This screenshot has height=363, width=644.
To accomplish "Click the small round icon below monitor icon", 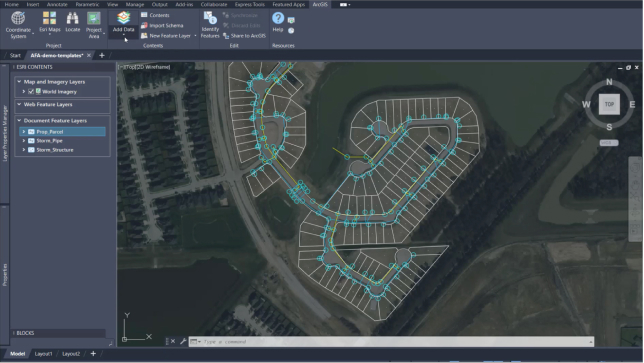I will (x=291, y=30).
